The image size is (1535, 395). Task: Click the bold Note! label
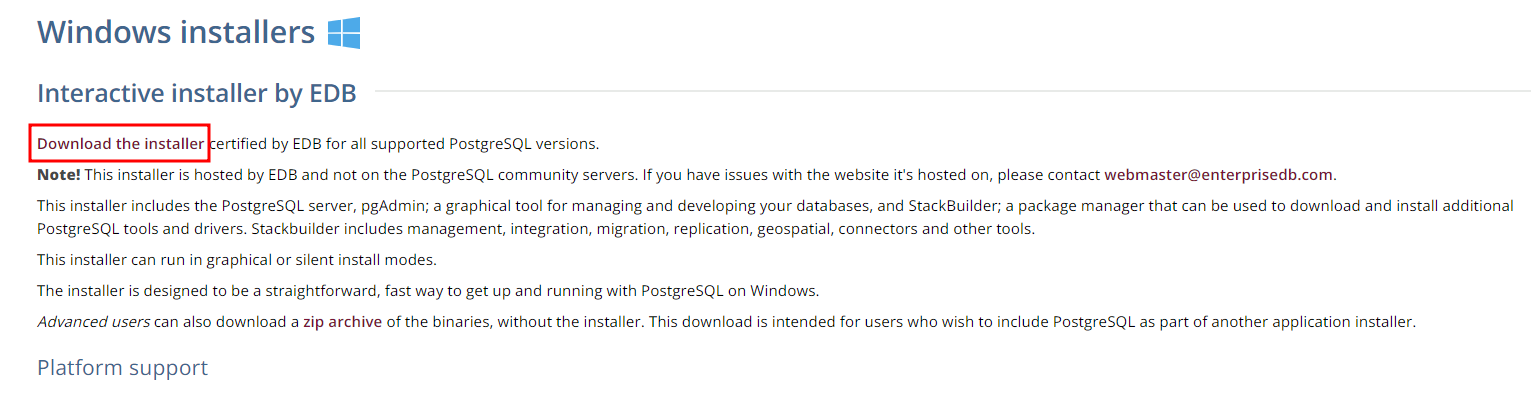59,174
